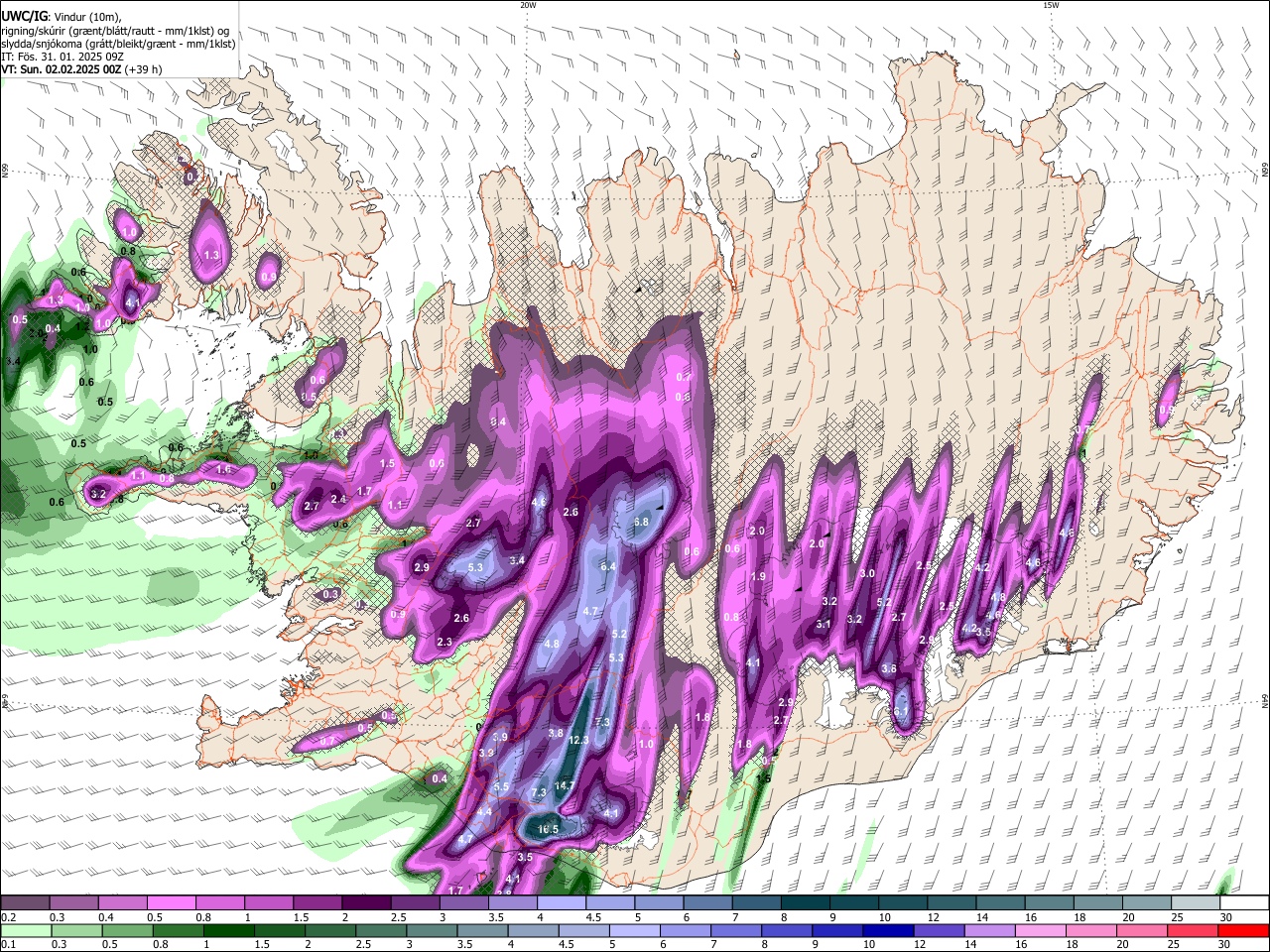The height and width of the screenshot is (952, 1270).
Task: Select the light green swatch above the 0.1 label
Action: (26, 930)
